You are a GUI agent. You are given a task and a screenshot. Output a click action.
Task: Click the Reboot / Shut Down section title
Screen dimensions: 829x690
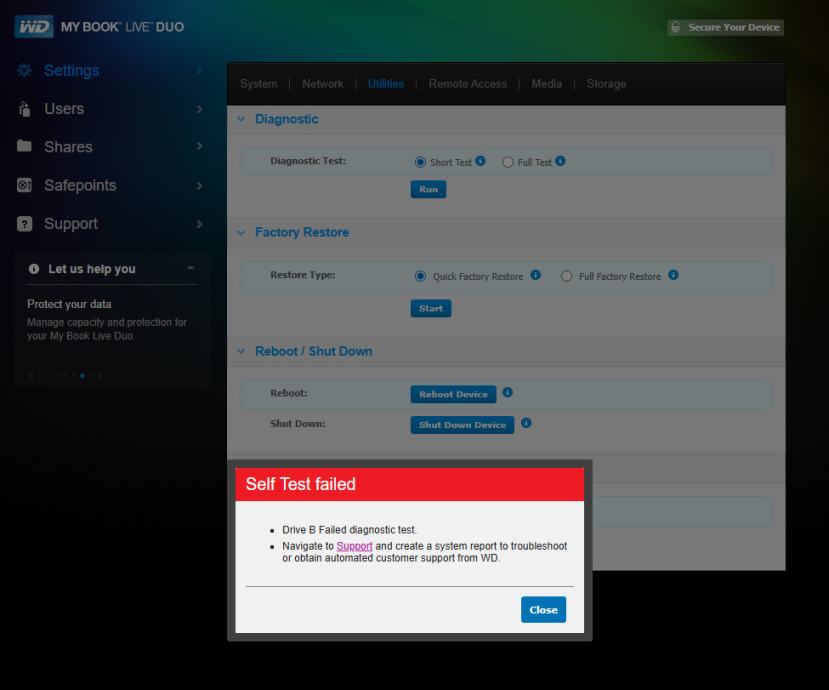point(314,351)
